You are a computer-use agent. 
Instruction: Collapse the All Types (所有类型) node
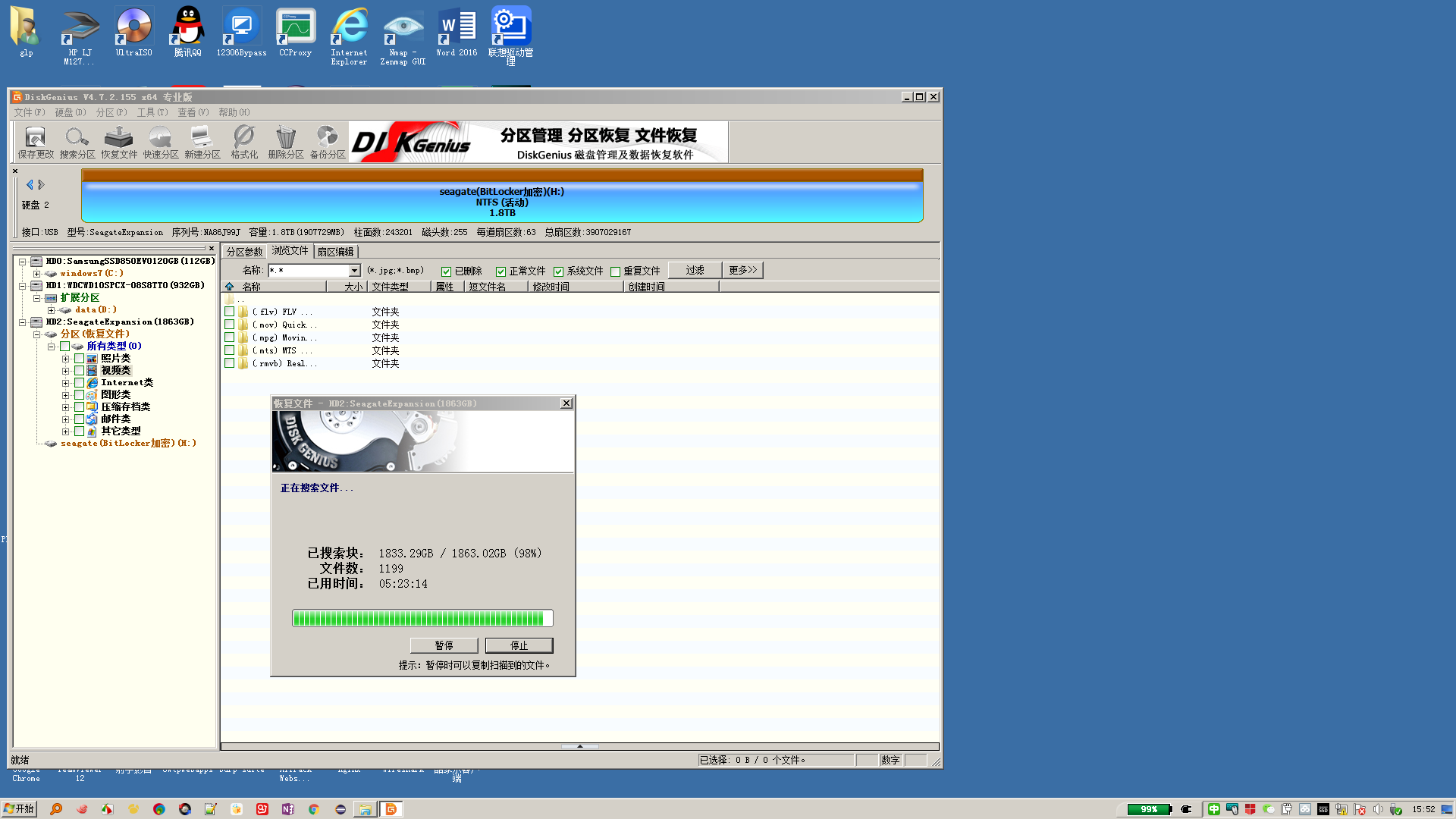(51, 347)
